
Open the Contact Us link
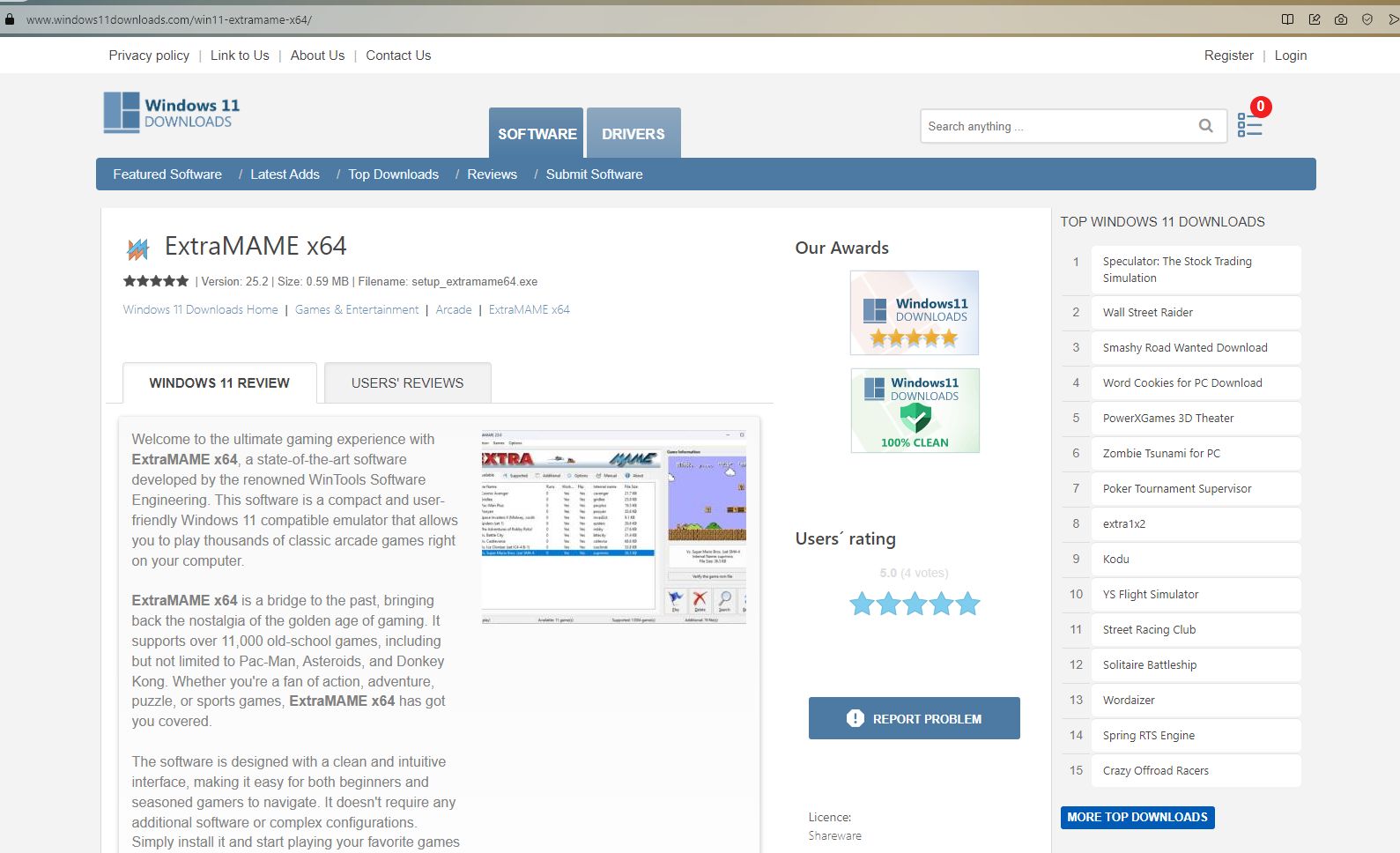point(398,56)
